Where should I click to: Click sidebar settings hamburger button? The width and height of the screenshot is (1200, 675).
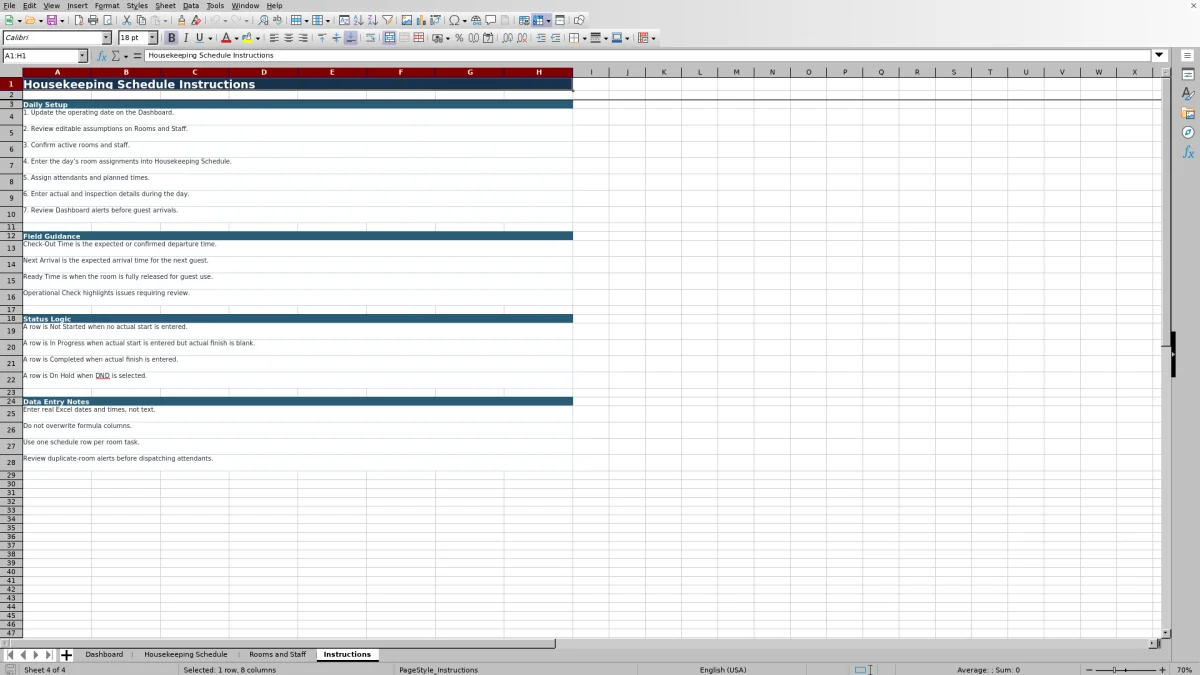[x=1188, y=55]
